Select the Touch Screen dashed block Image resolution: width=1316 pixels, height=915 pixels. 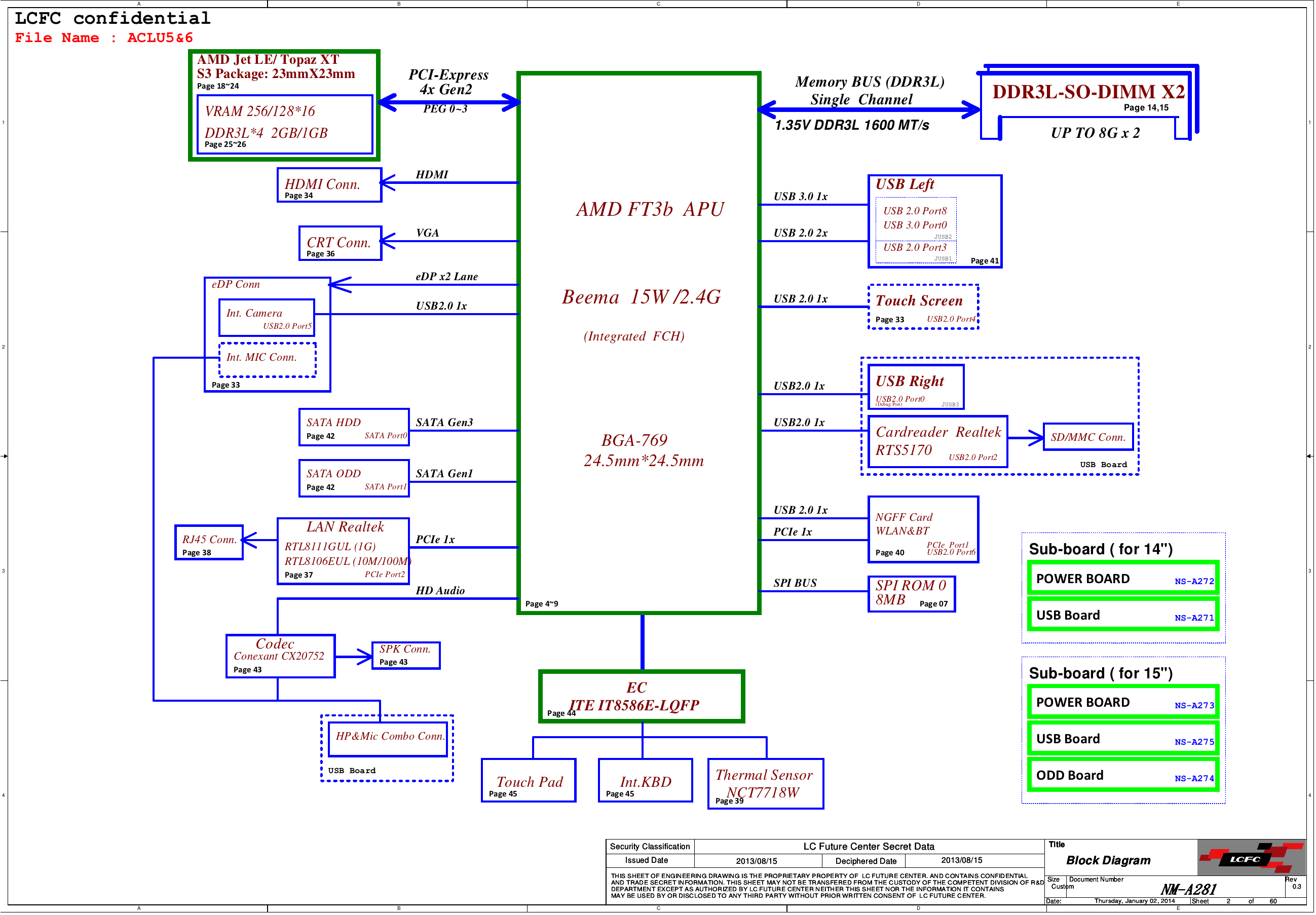coord(923,307)
